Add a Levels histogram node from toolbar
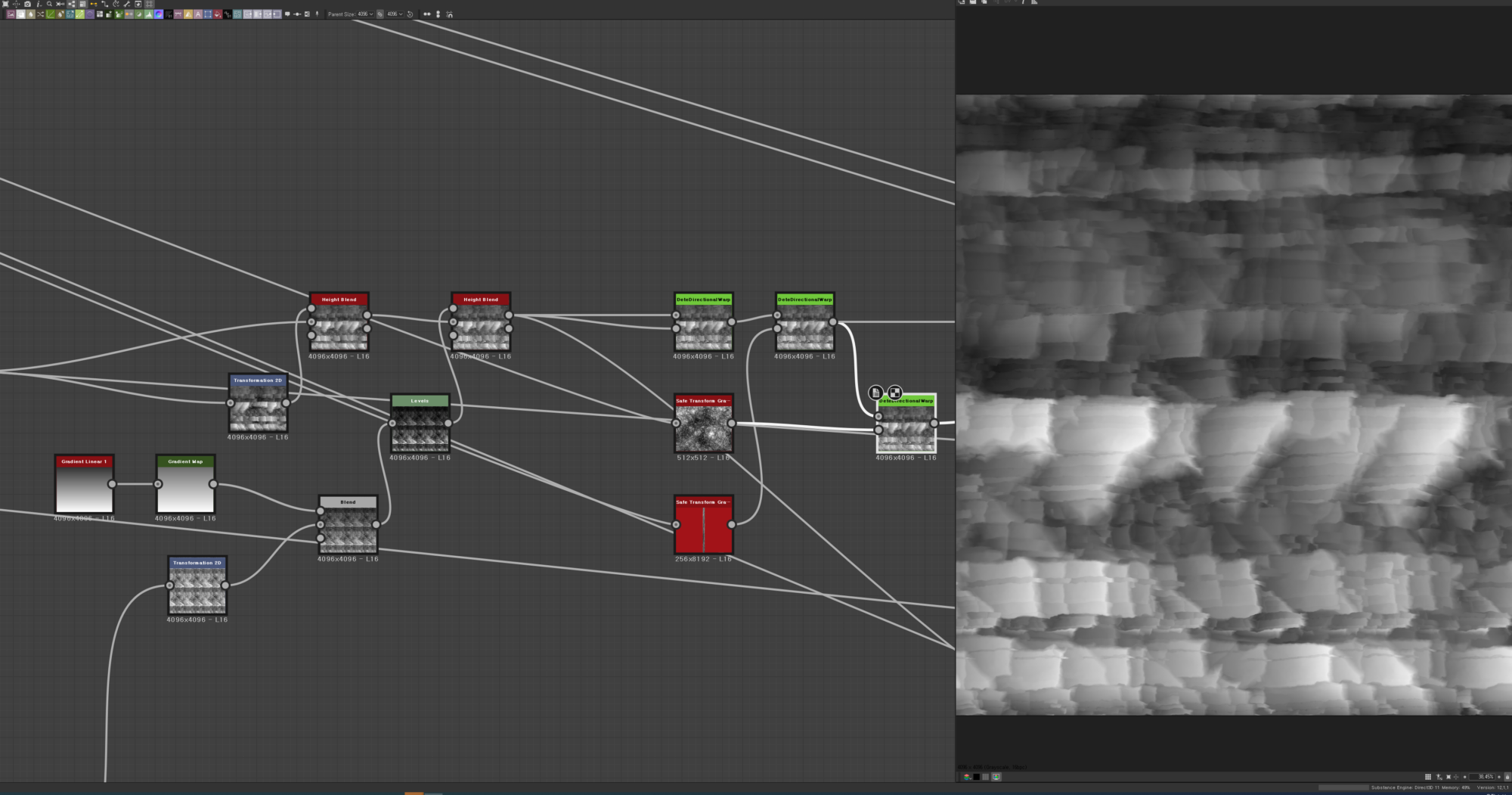 (149, 14)
